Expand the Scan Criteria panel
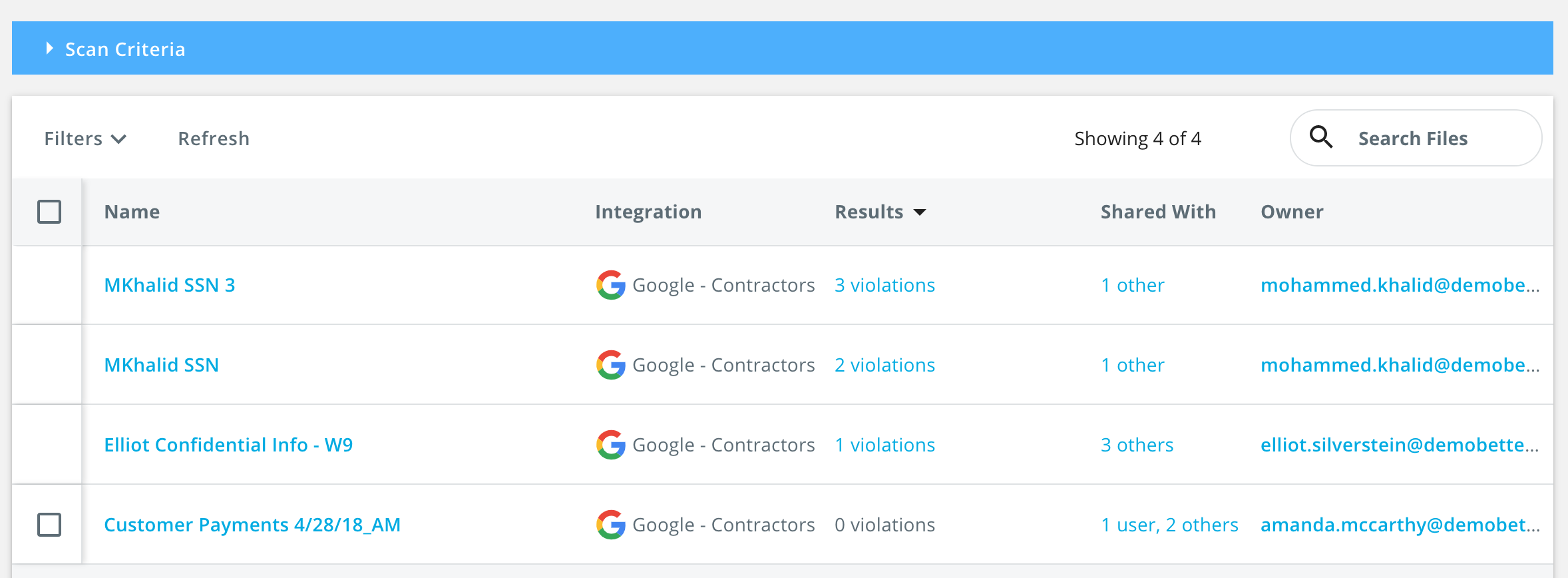 click(49, 49)
